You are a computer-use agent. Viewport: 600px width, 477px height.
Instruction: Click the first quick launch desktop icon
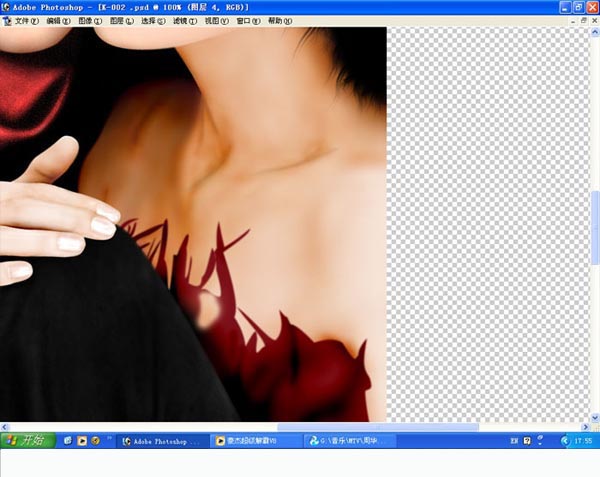click(x=68, y=441)
